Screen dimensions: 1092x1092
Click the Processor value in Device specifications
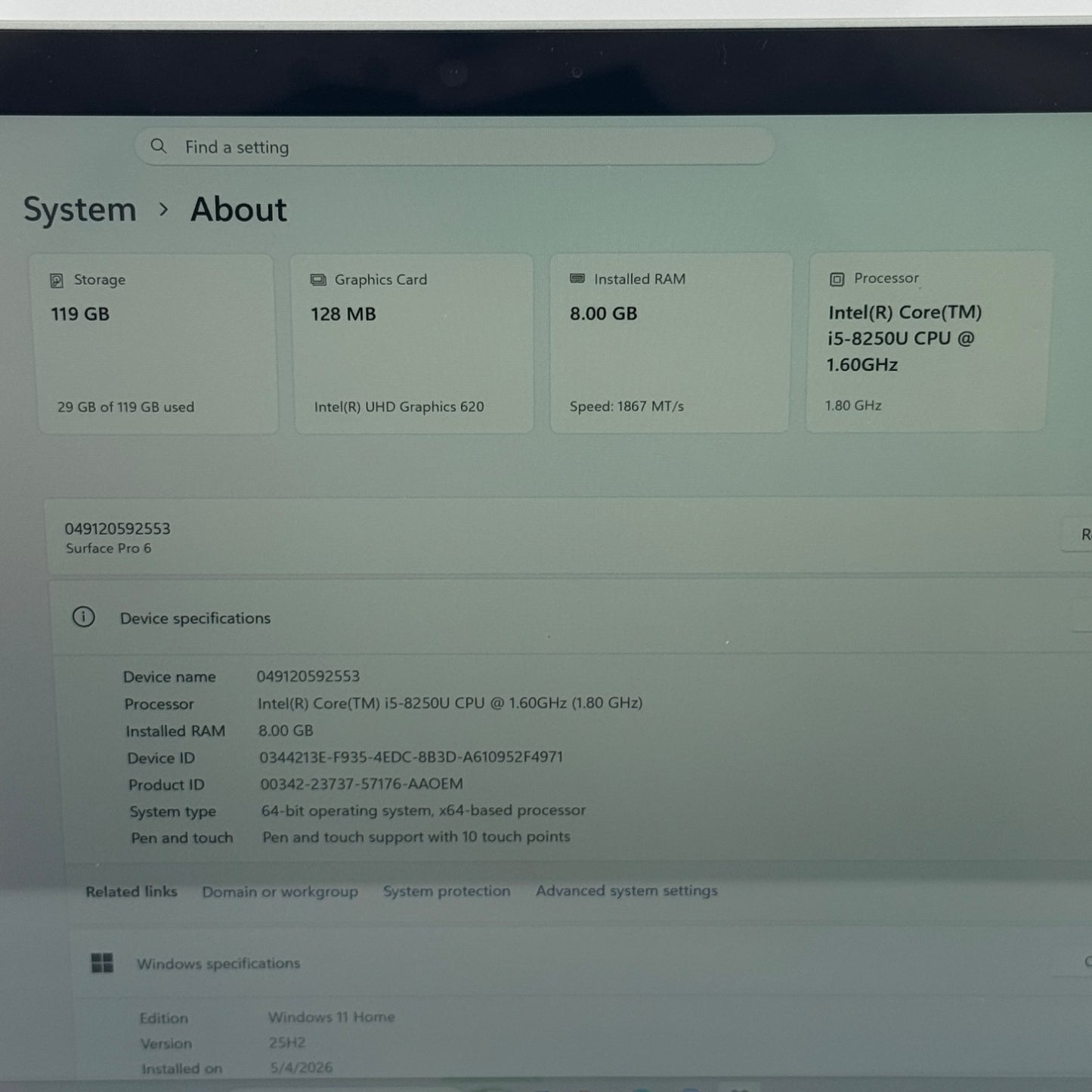(450, 703)
